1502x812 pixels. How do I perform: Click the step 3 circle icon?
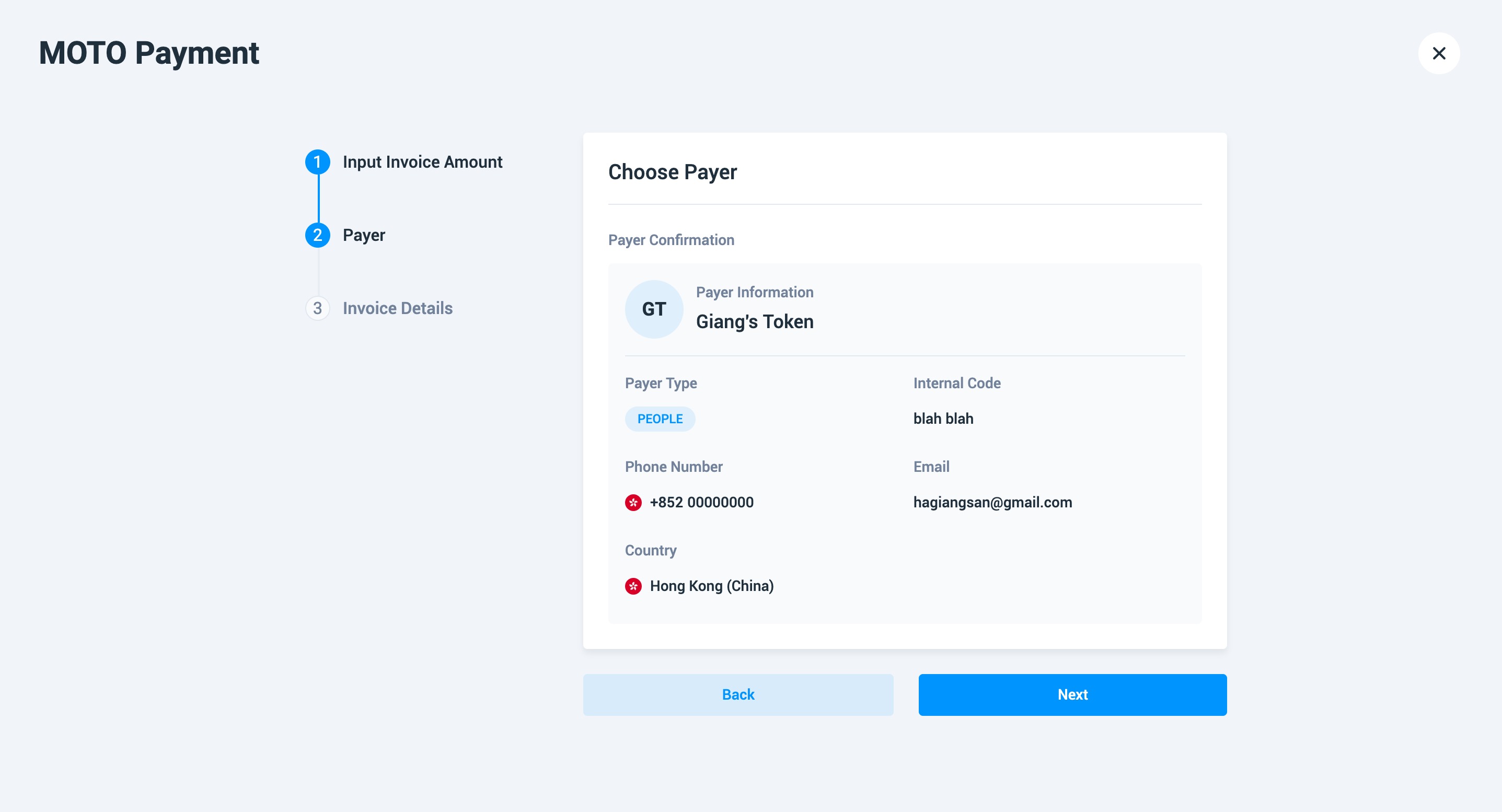[317, 308]
